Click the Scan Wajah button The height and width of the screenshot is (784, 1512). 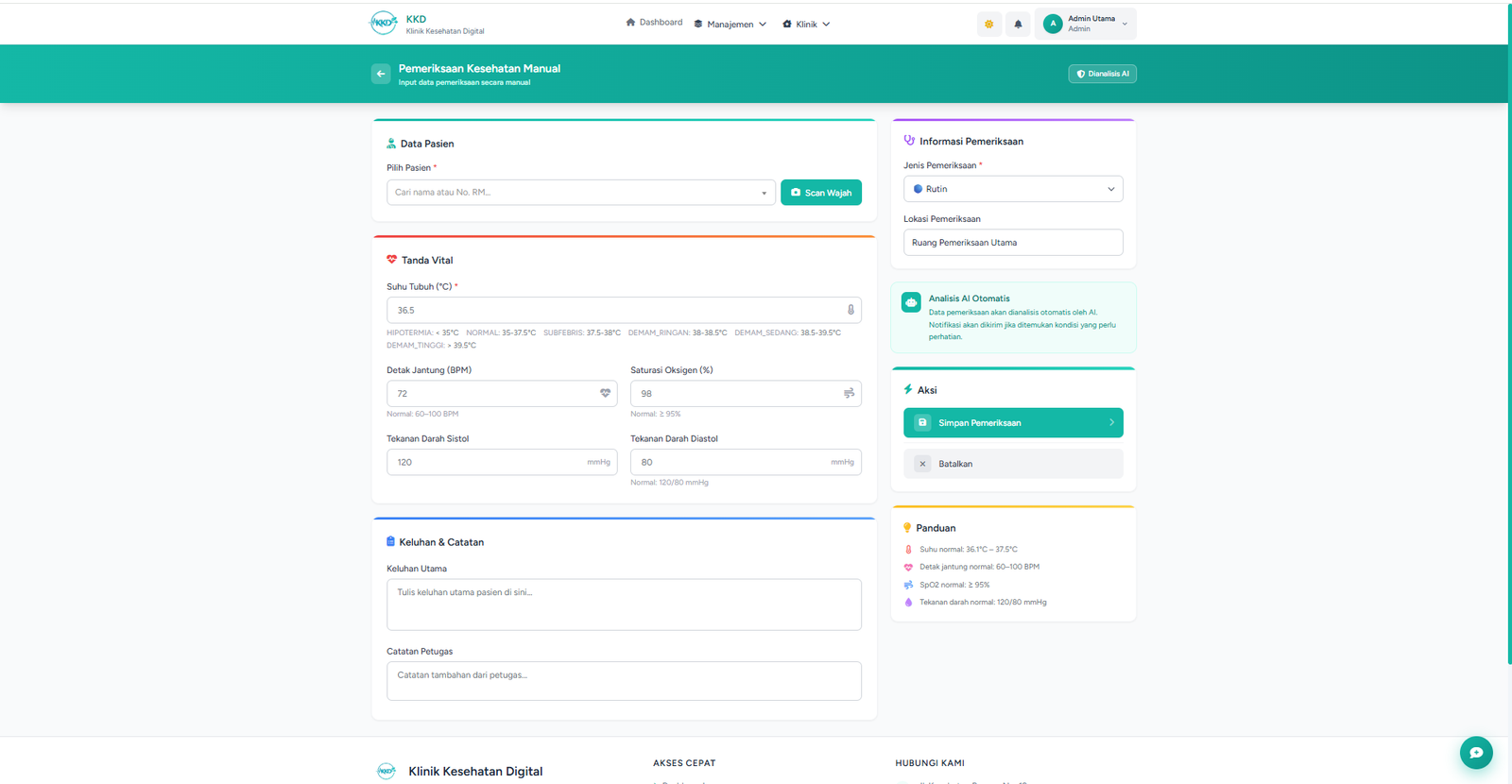tap(821, 193)
